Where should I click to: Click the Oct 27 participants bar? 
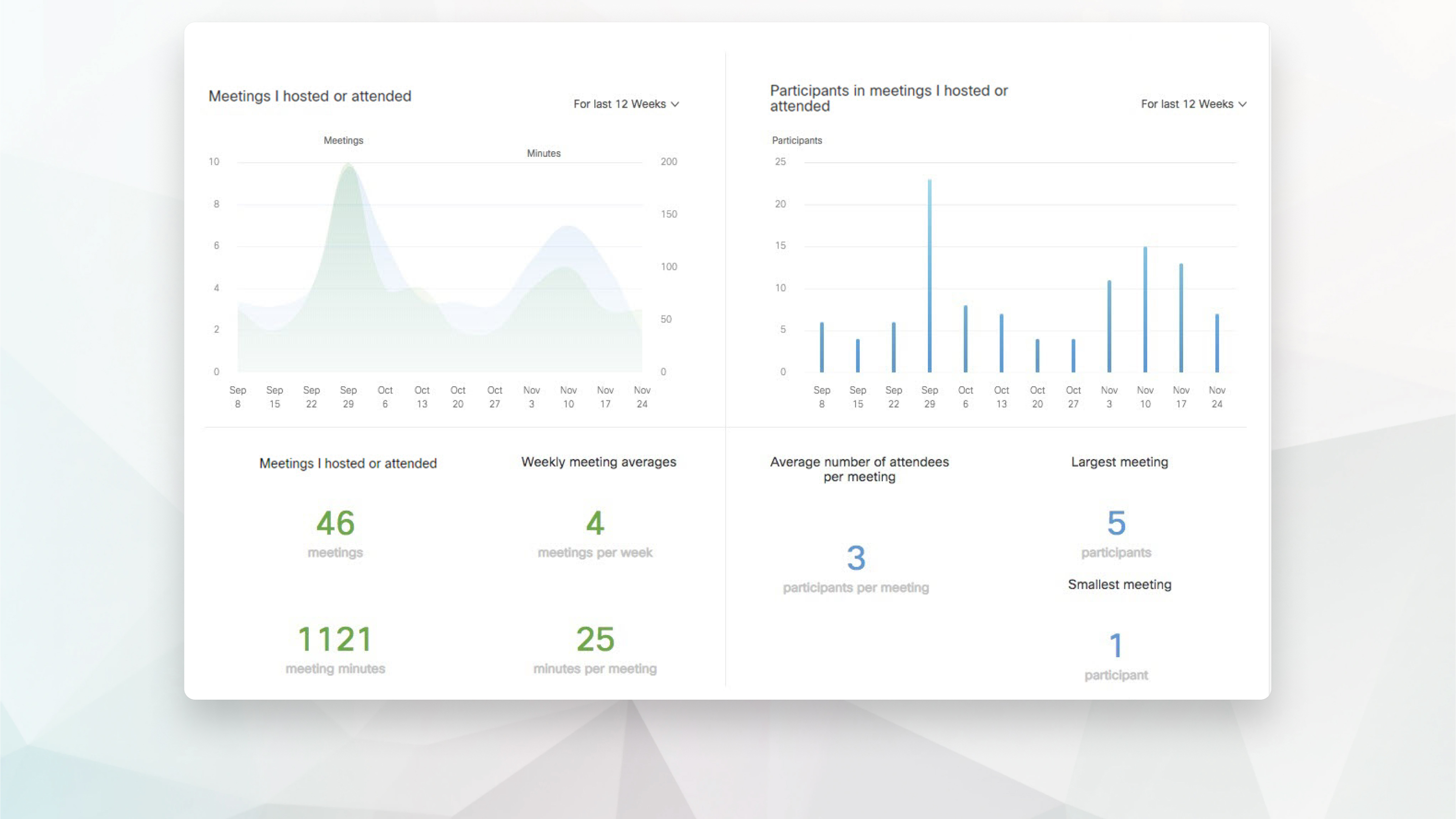[x=1073, y=355]
